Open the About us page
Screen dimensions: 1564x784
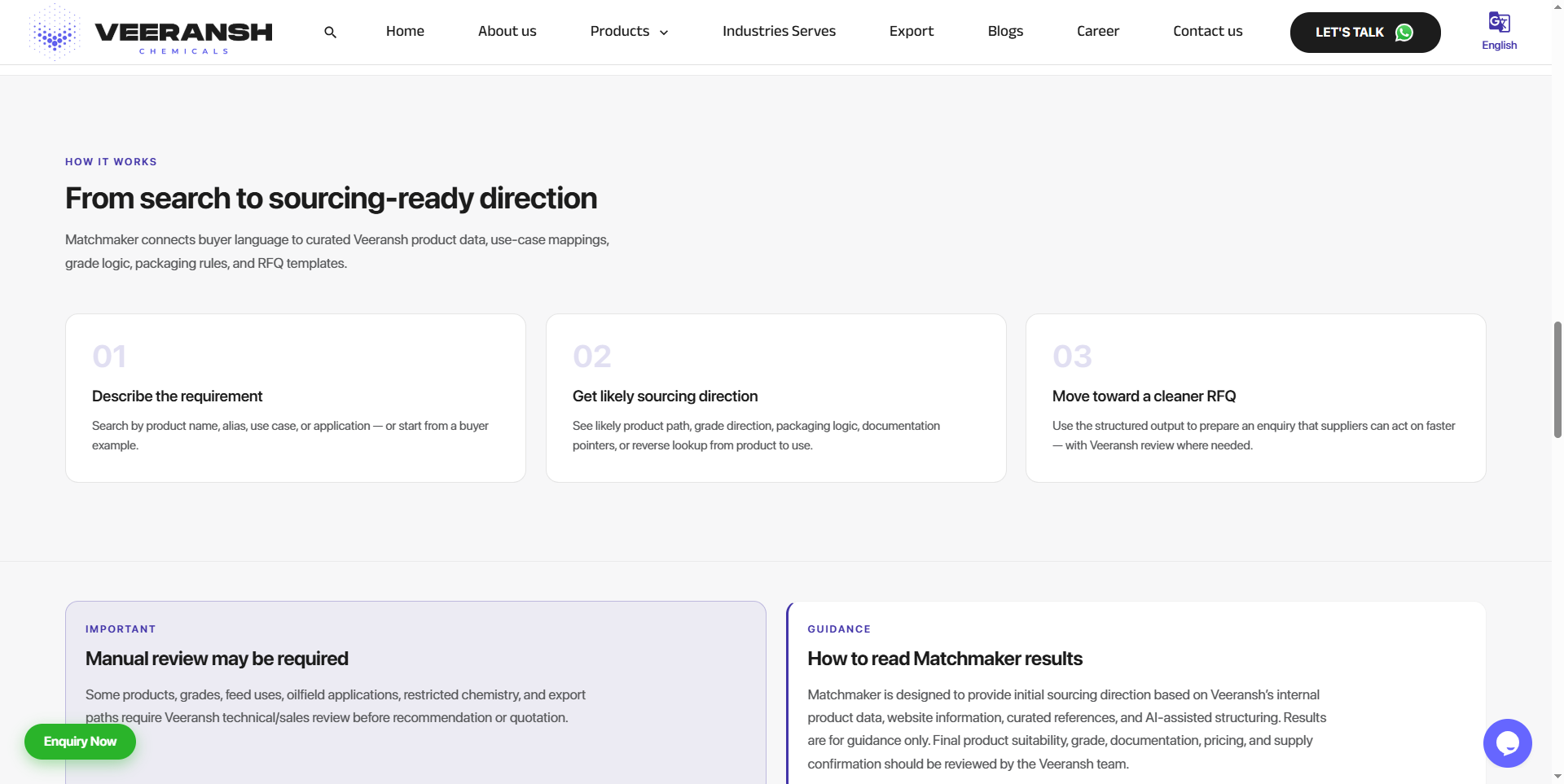507,31
